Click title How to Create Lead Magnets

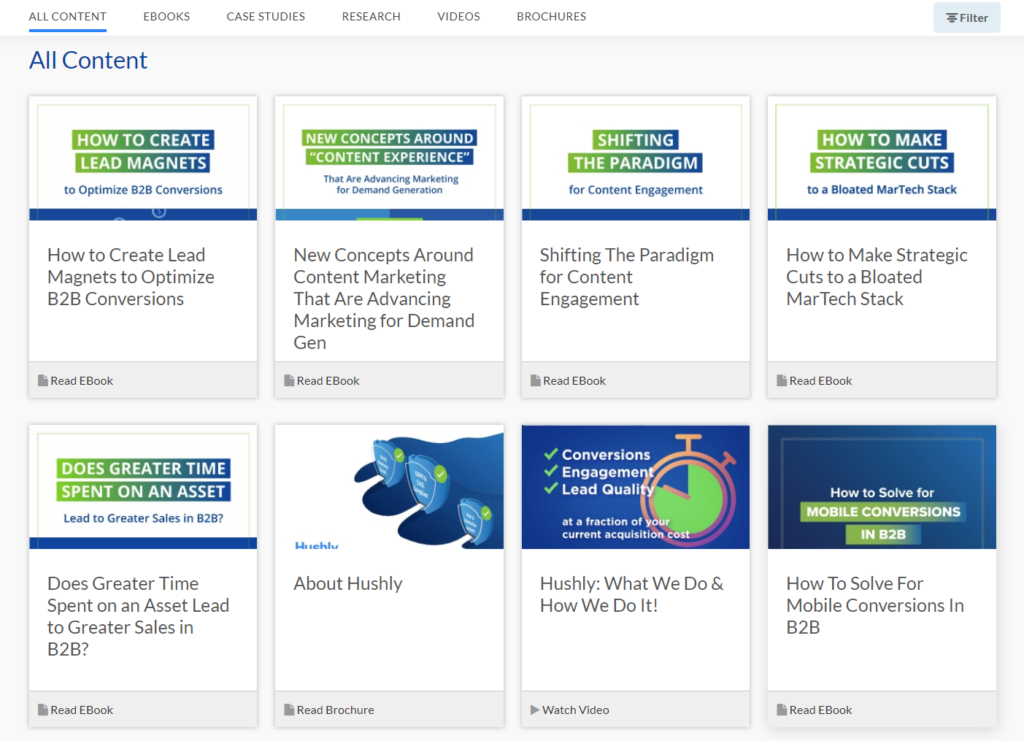[x=131, y=277]
